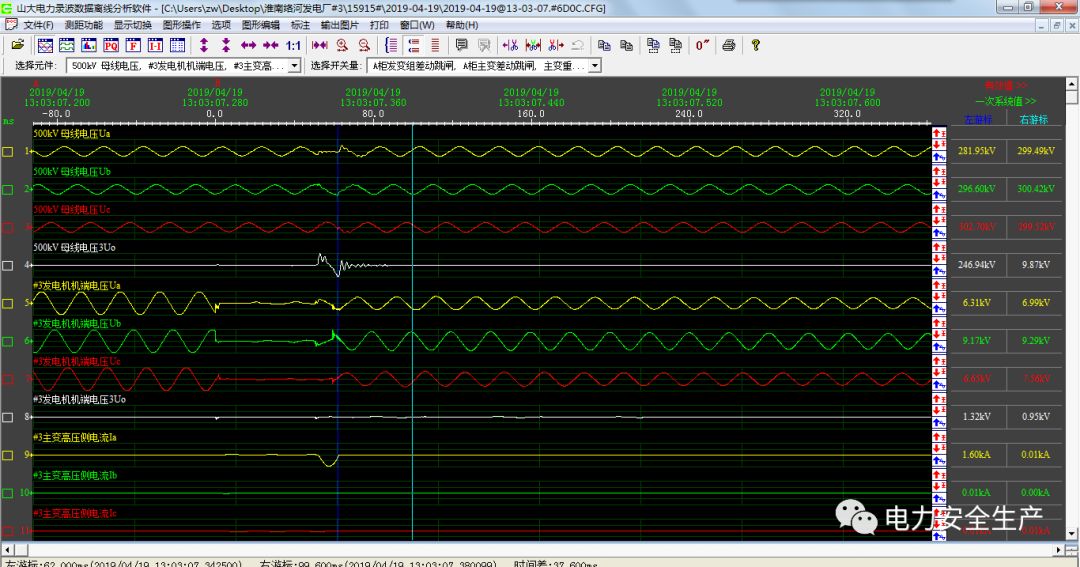Open the 选择元件 dropdown list
This screenshot has height=567, width=1080.
pyautogui.click(x=294, y=66)
